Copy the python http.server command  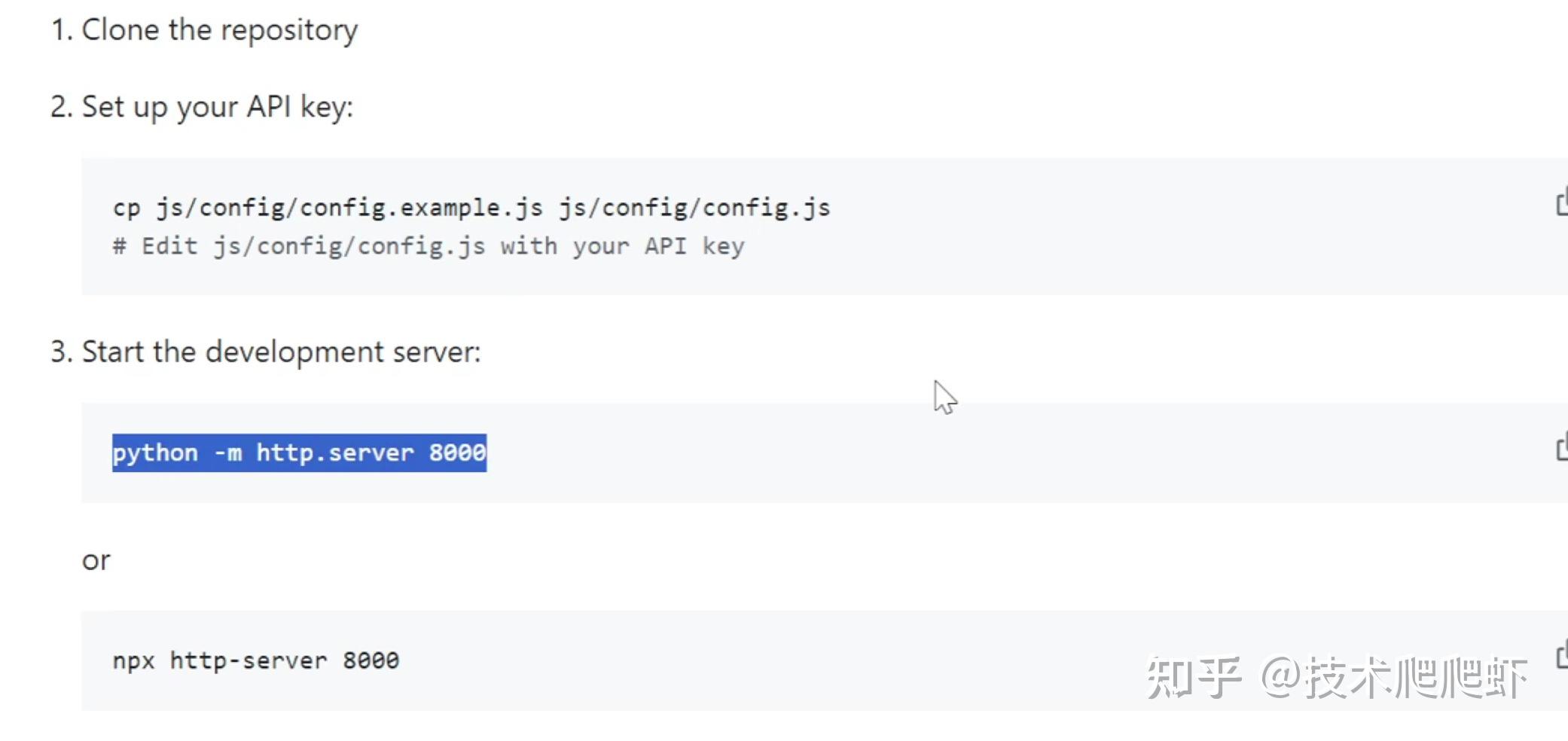(1561, 448)
